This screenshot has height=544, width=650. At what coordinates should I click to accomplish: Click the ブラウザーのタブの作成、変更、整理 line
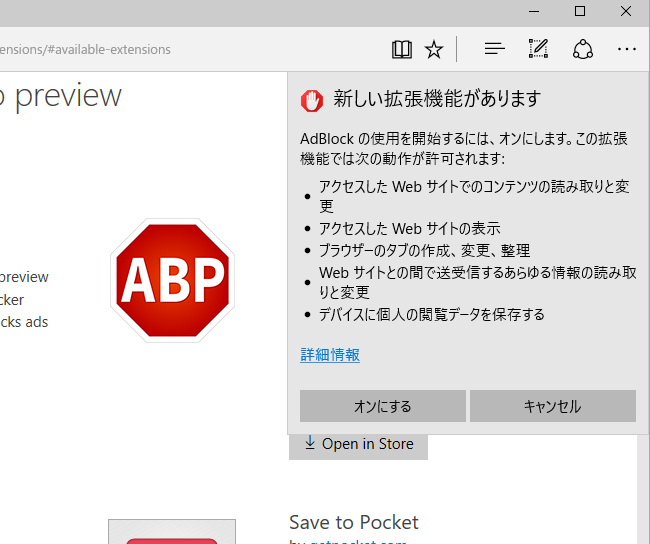(x=424, y=250)
